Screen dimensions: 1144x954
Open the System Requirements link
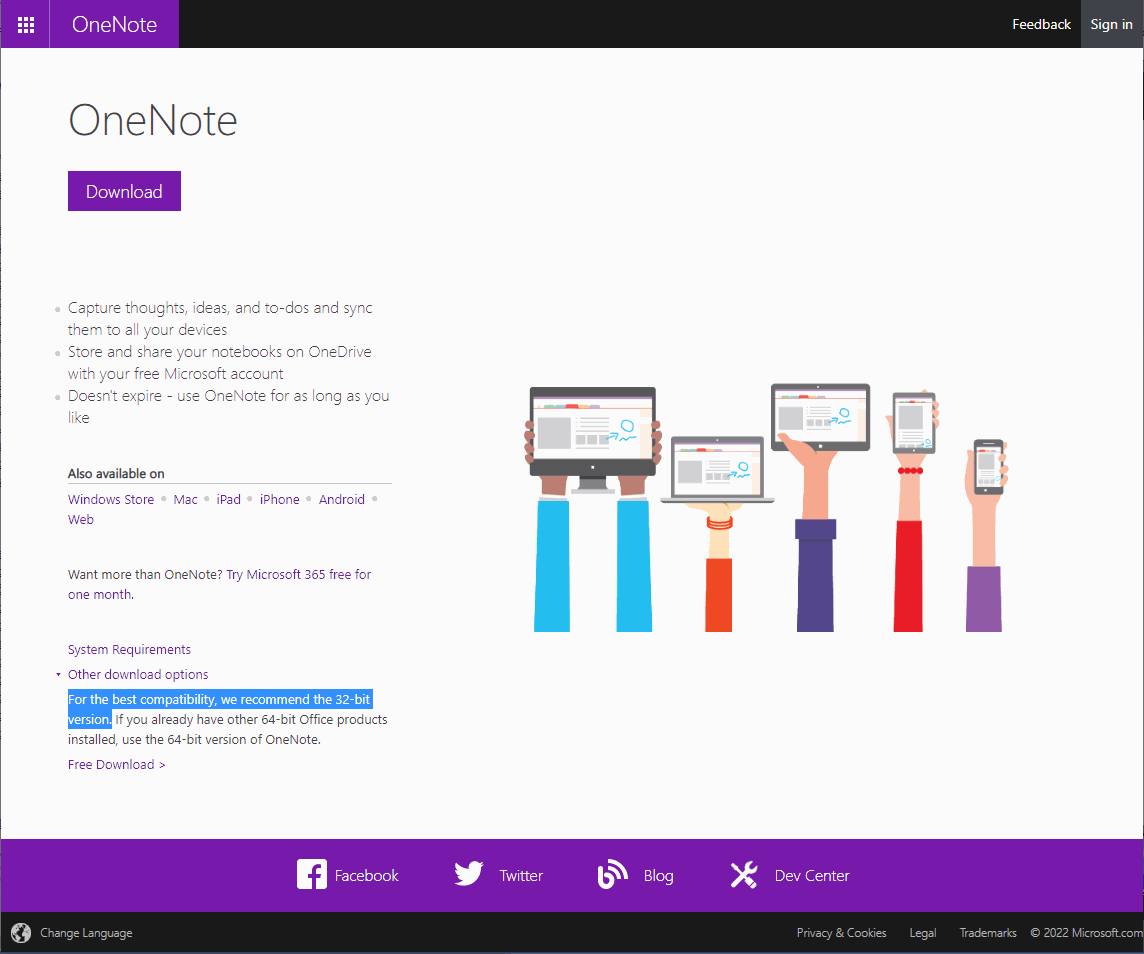pyautogui.click(x=129, y=650)
